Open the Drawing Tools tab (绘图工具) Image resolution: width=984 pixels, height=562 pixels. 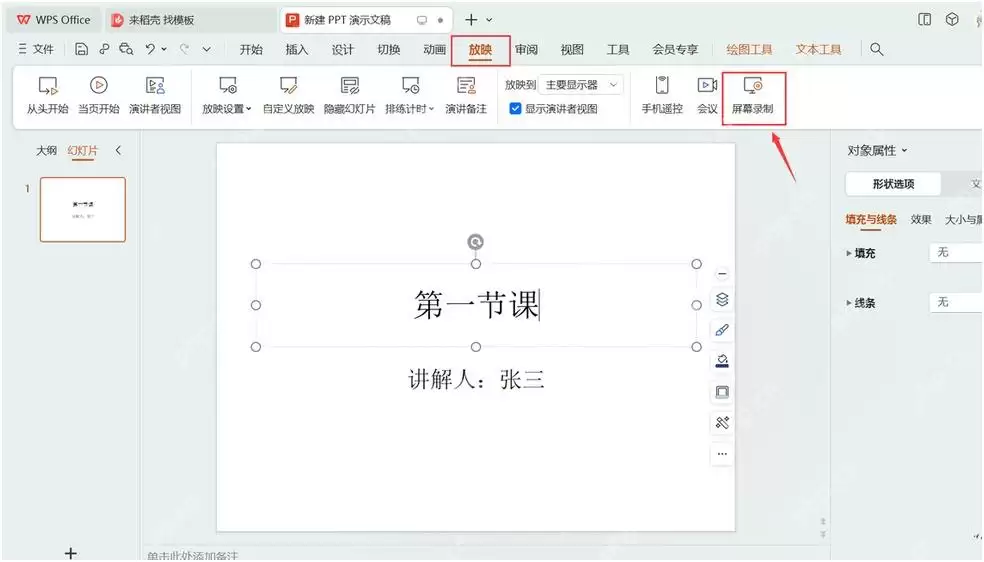[749, 50]
